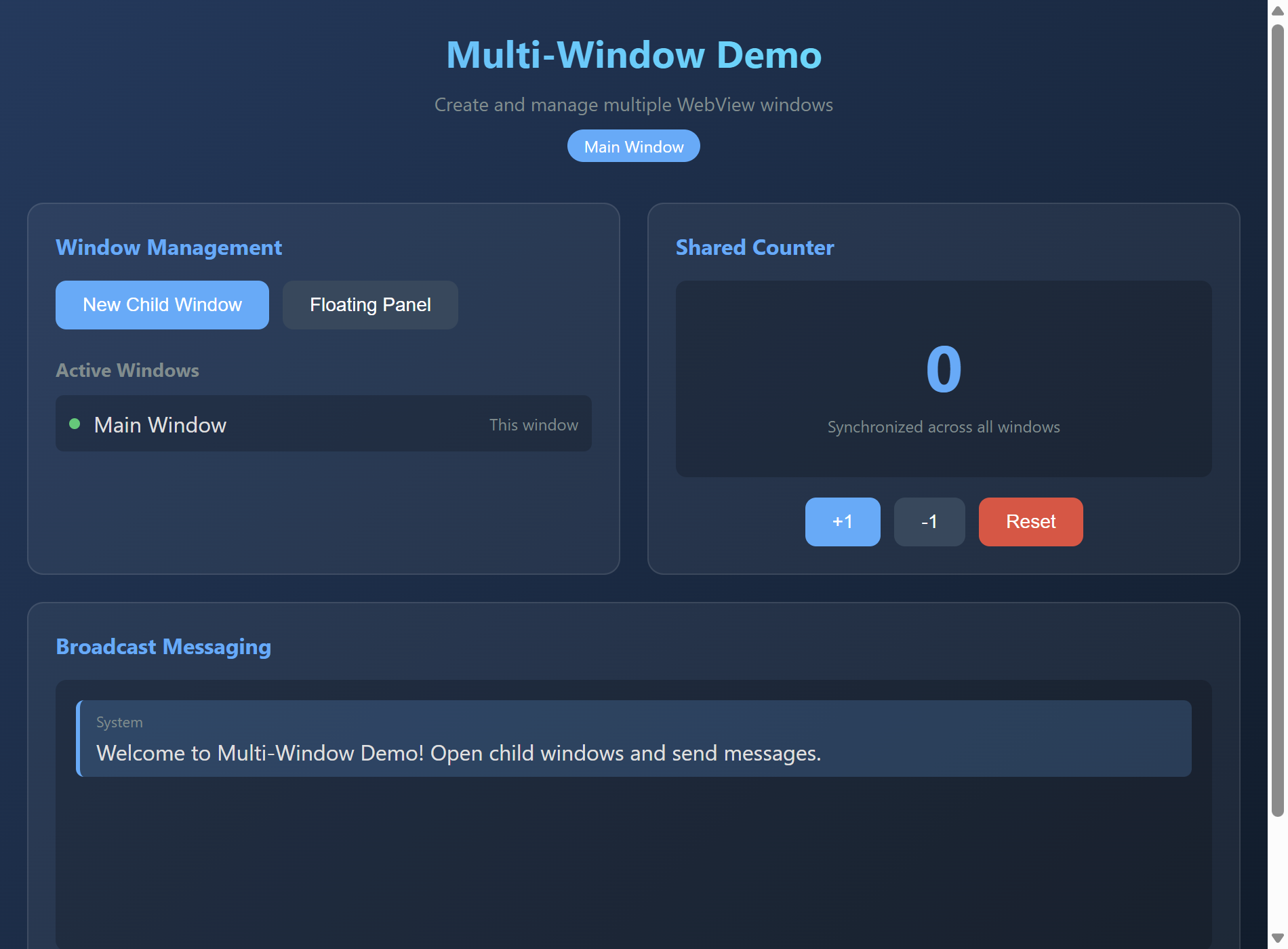Image resolution: width=1288 pixels, height=949 pixels.
Task: Click the Window Management heading
Action: click(169, 247)
